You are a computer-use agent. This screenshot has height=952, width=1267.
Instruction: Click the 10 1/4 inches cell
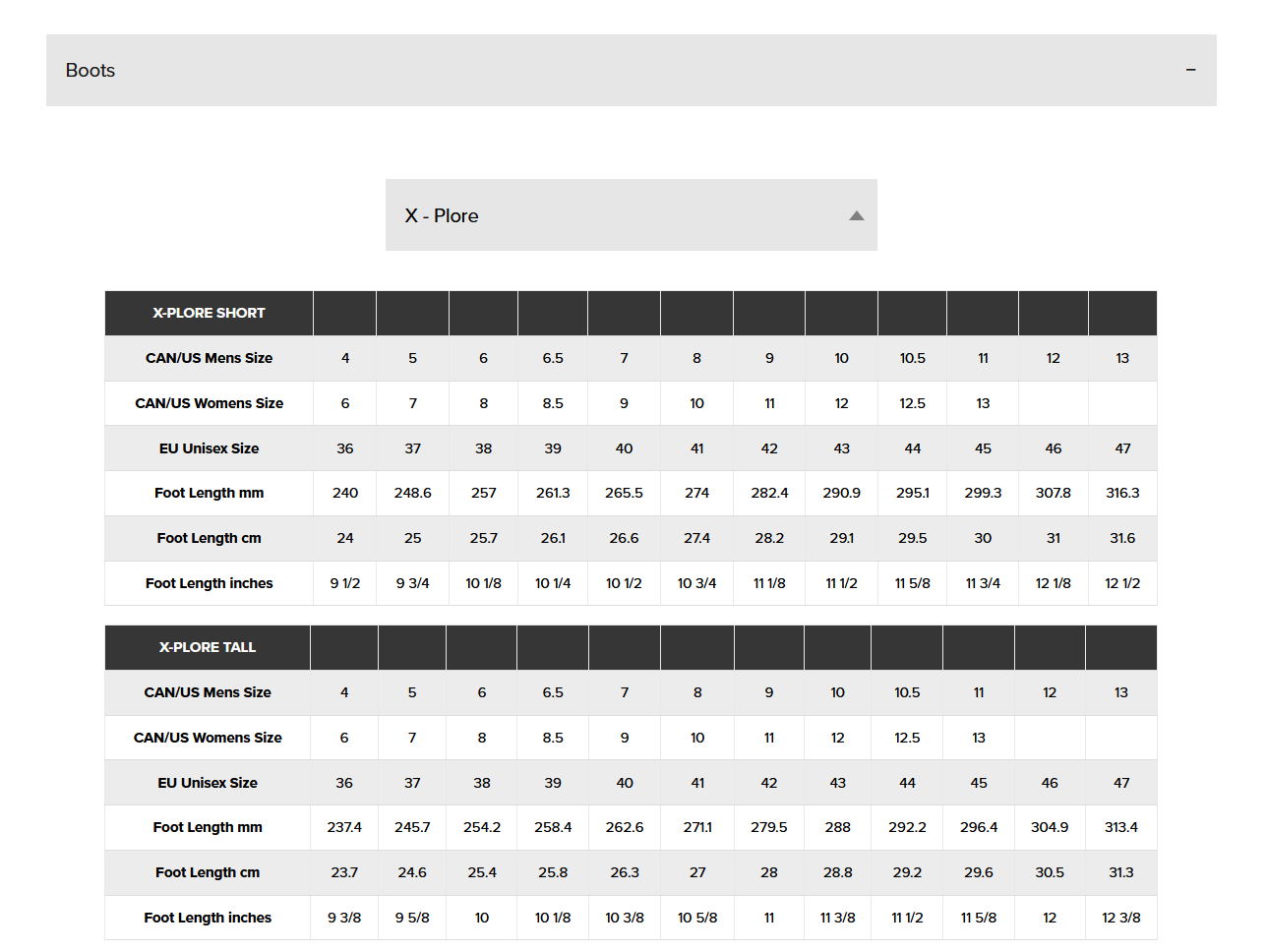[x=553, y=583]
